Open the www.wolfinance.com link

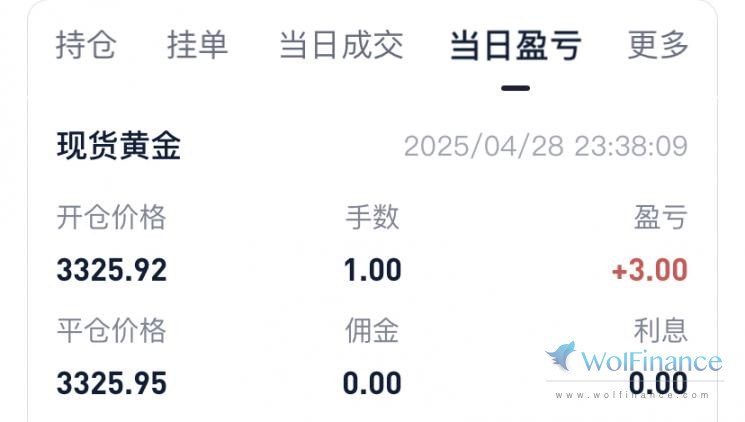pos(632,395)
